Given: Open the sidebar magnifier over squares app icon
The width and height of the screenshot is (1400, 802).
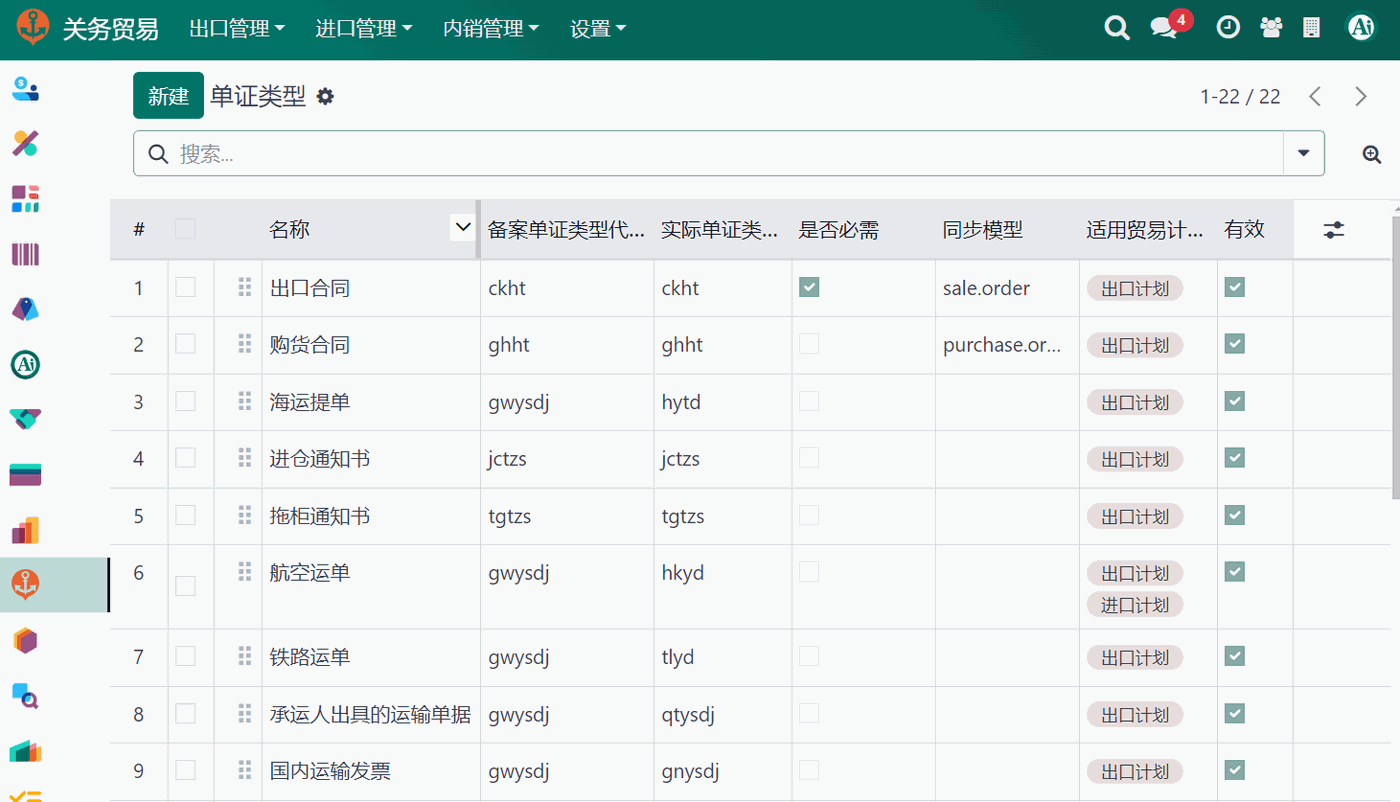Looking at the screenshot, I should pos(25,695).
